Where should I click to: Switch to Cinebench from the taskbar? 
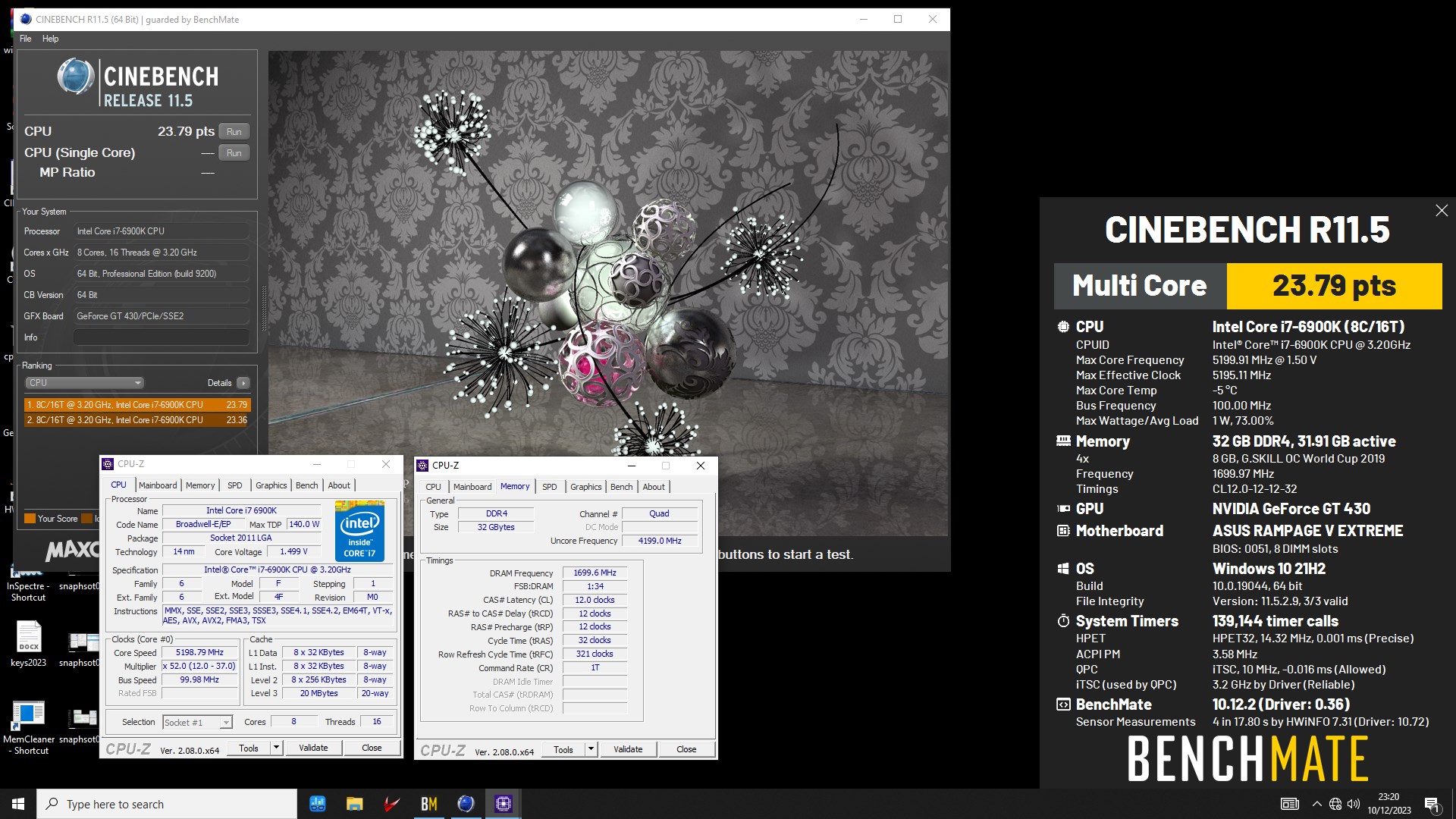tap(466, 804)
